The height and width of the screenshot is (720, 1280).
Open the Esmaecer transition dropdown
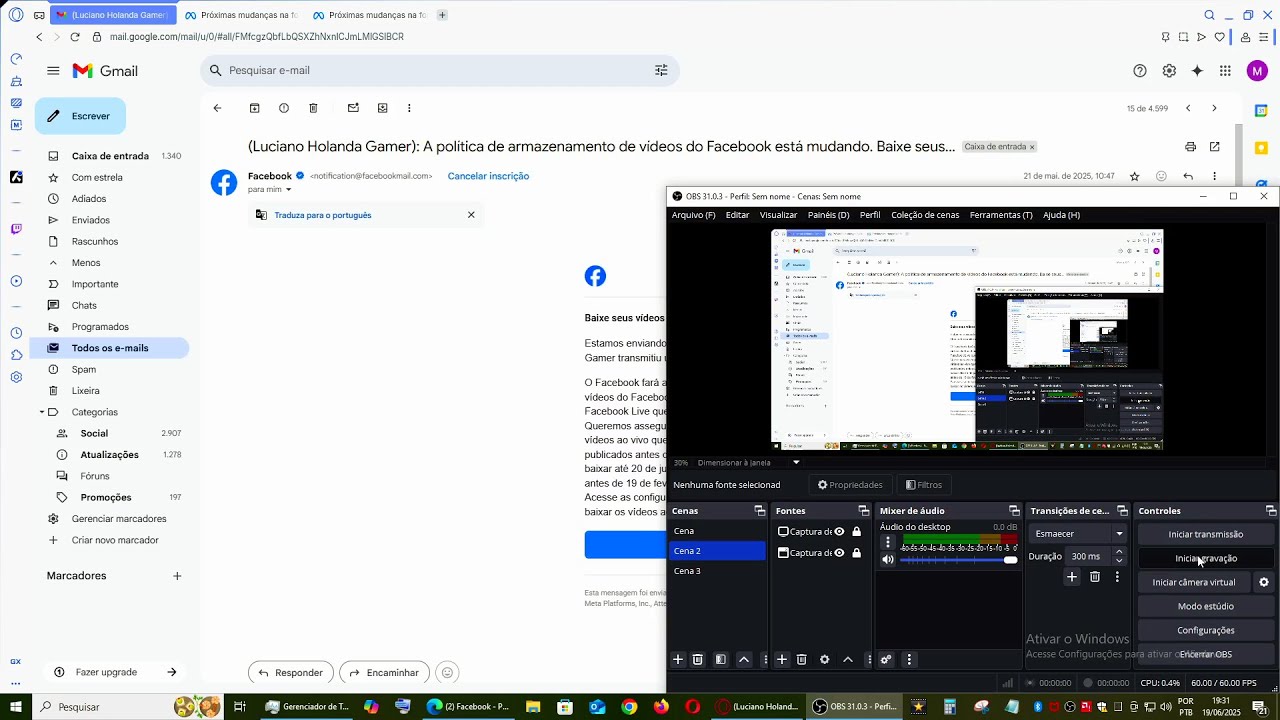1078,534
